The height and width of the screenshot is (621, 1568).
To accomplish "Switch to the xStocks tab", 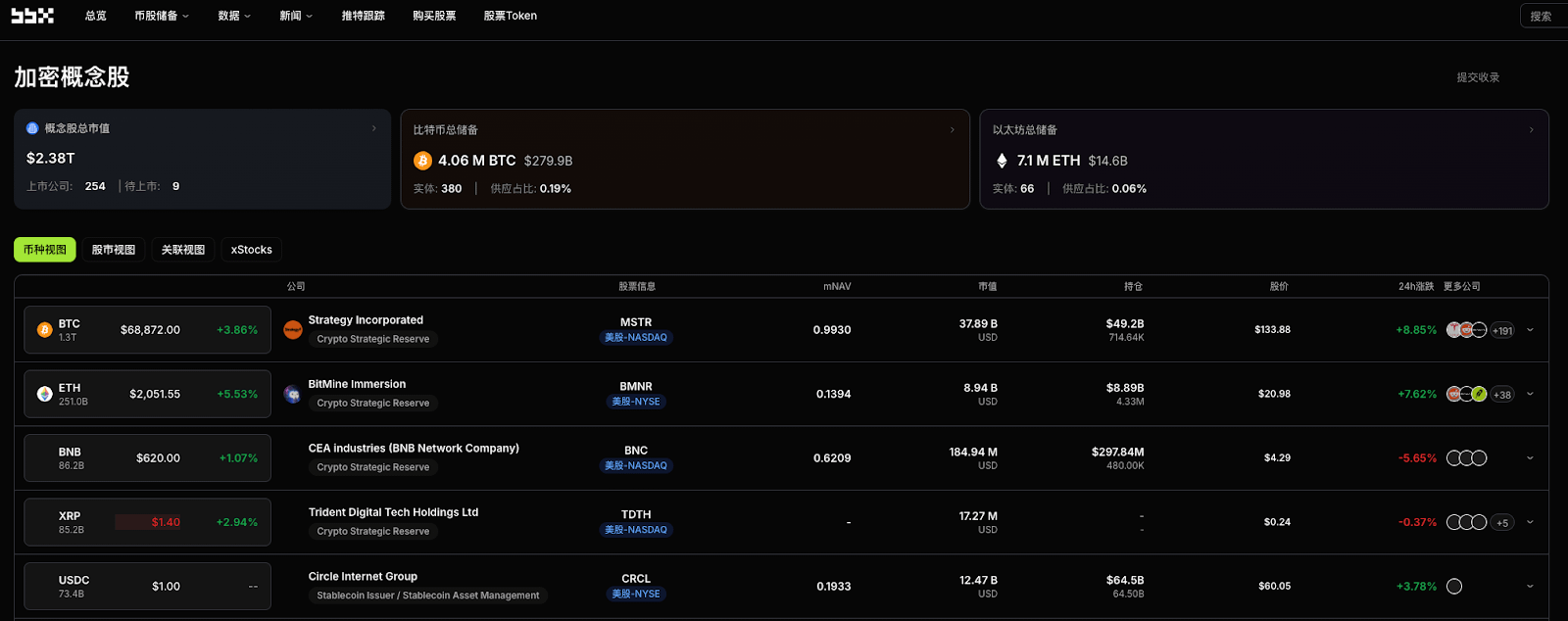I will [x=252, y=250].
